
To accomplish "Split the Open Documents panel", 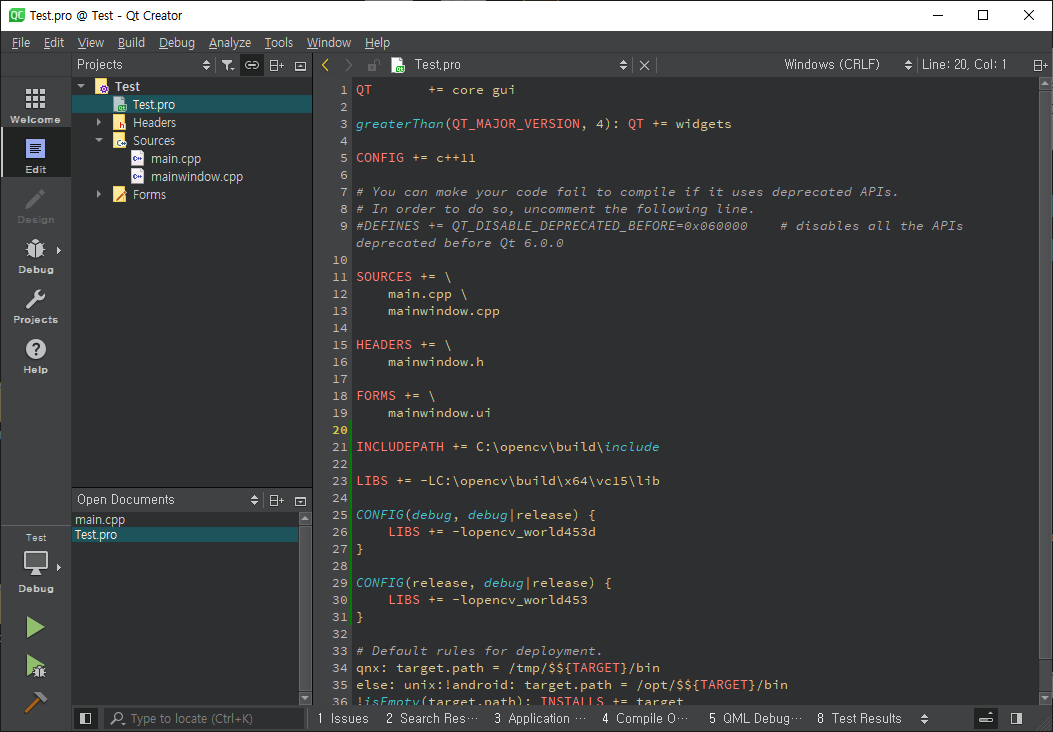I will pyautogui.click(x=276, y=500).
